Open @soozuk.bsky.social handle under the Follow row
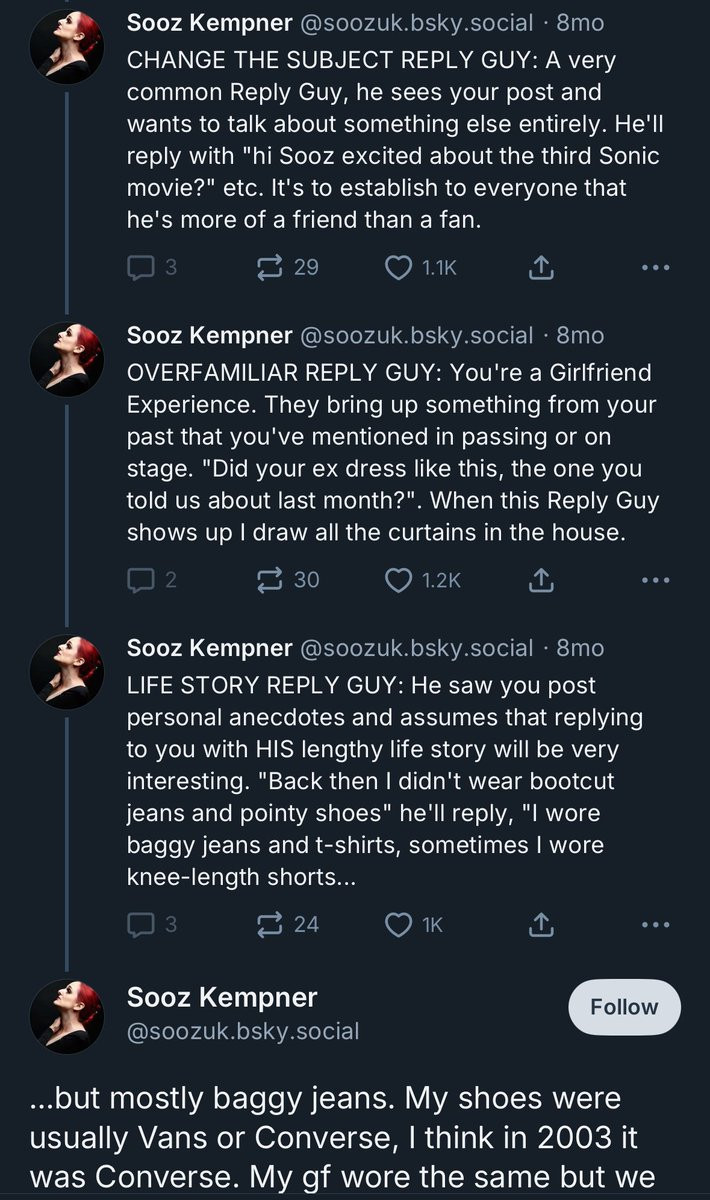This screenshot has width=710, height=1200. coord(243,1031)
